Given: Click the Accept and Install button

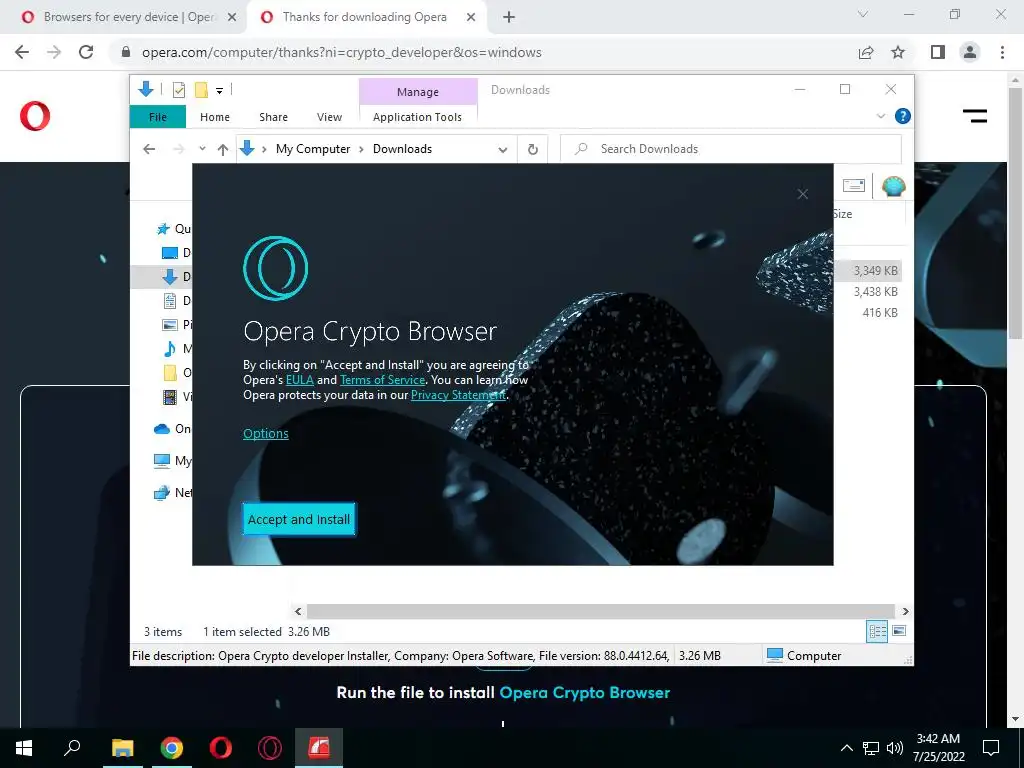Looking at the screenshot, I should coord(299,519).
